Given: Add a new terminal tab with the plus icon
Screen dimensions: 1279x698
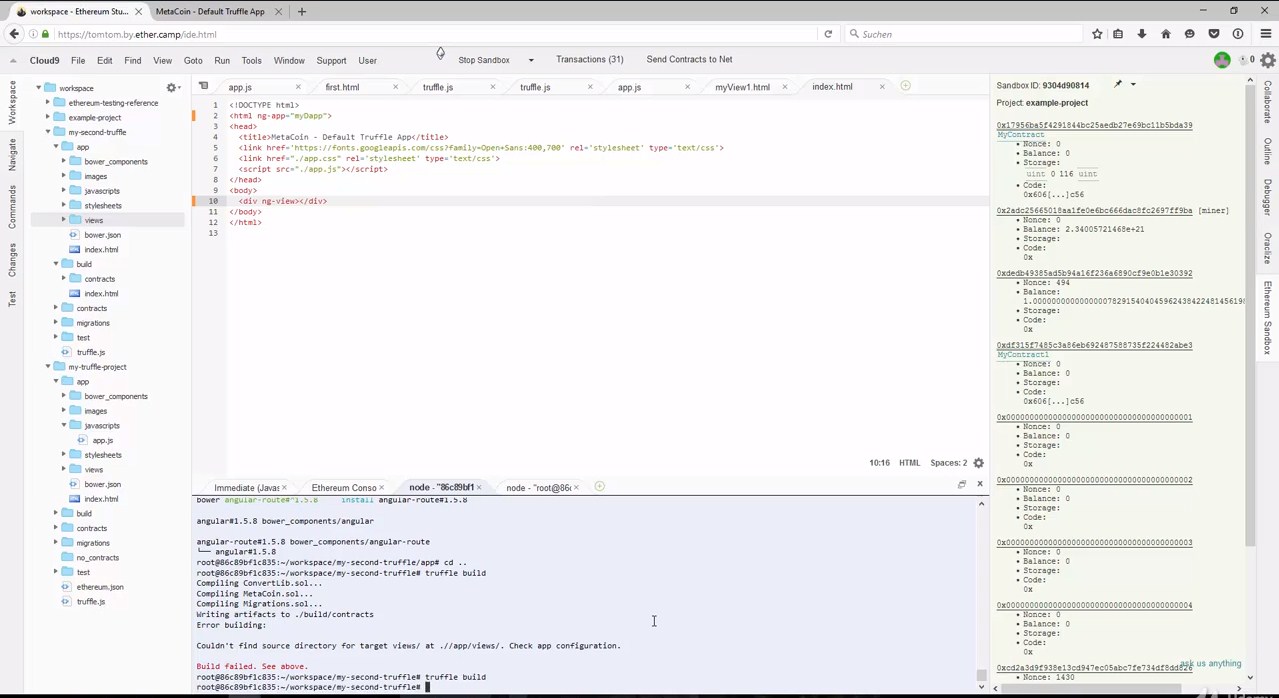Looking at the screenshot, I should click(x=599, y=487).
